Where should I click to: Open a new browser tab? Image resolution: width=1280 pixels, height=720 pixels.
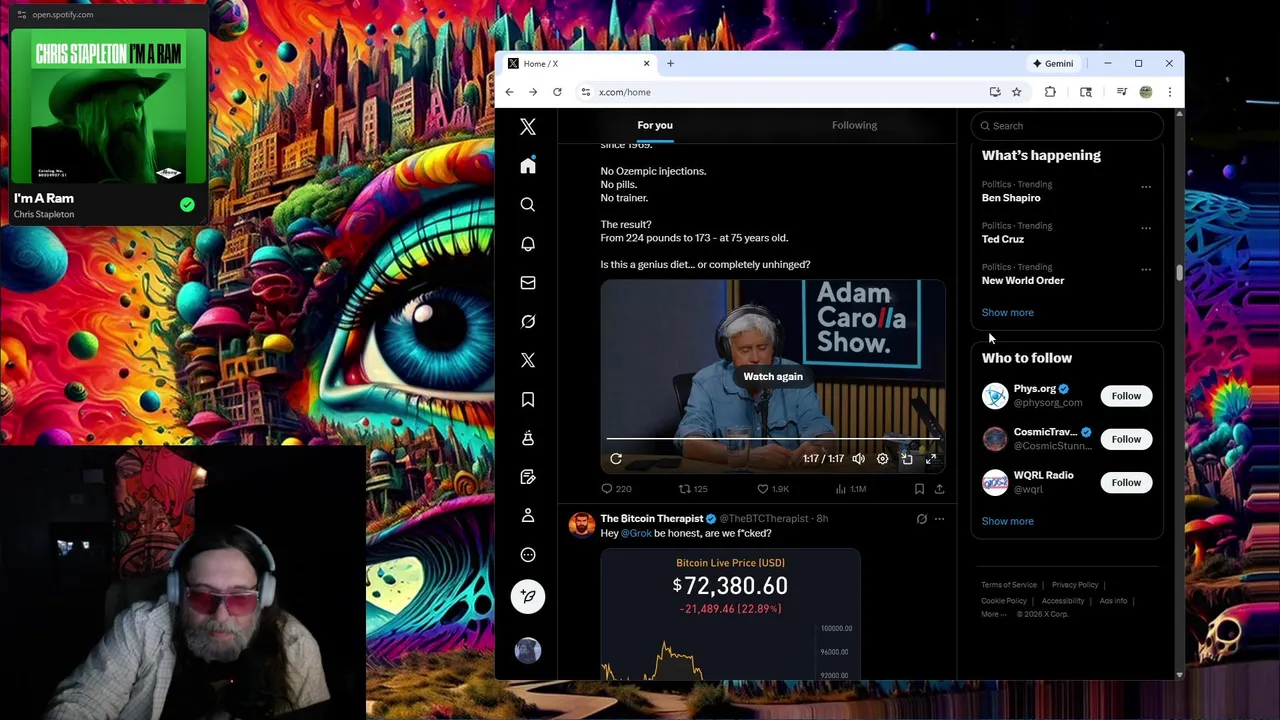[x=670, y=63]
